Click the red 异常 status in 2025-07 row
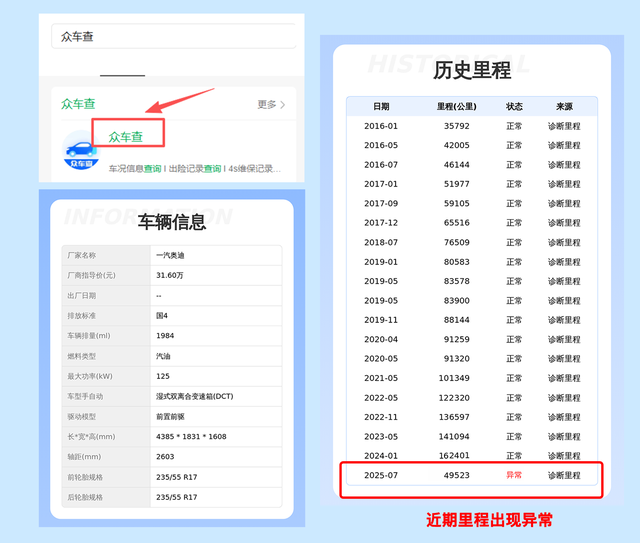 514,475
